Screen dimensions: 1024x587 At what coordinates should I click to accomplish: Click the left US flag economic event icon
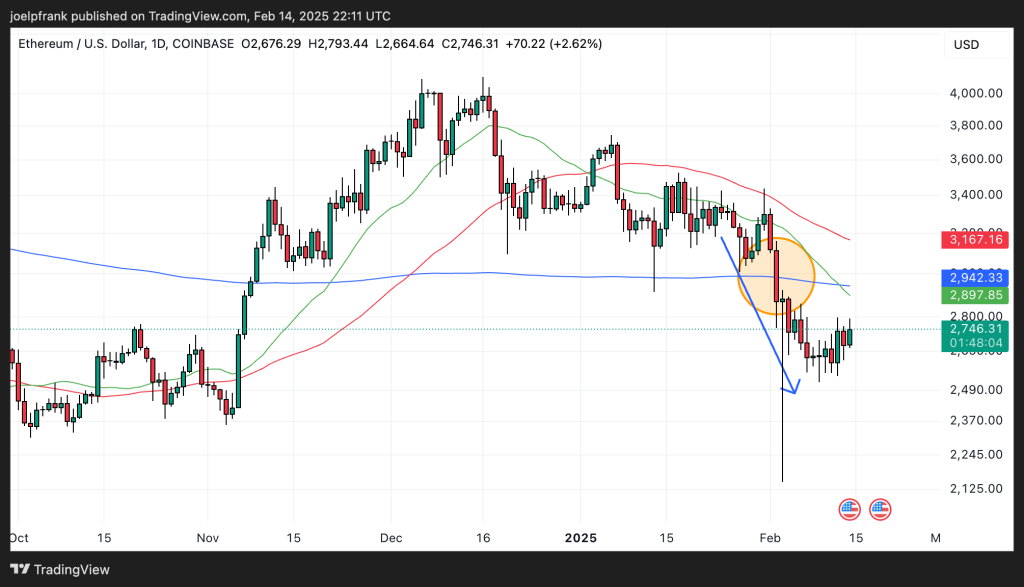coord(849,509)
